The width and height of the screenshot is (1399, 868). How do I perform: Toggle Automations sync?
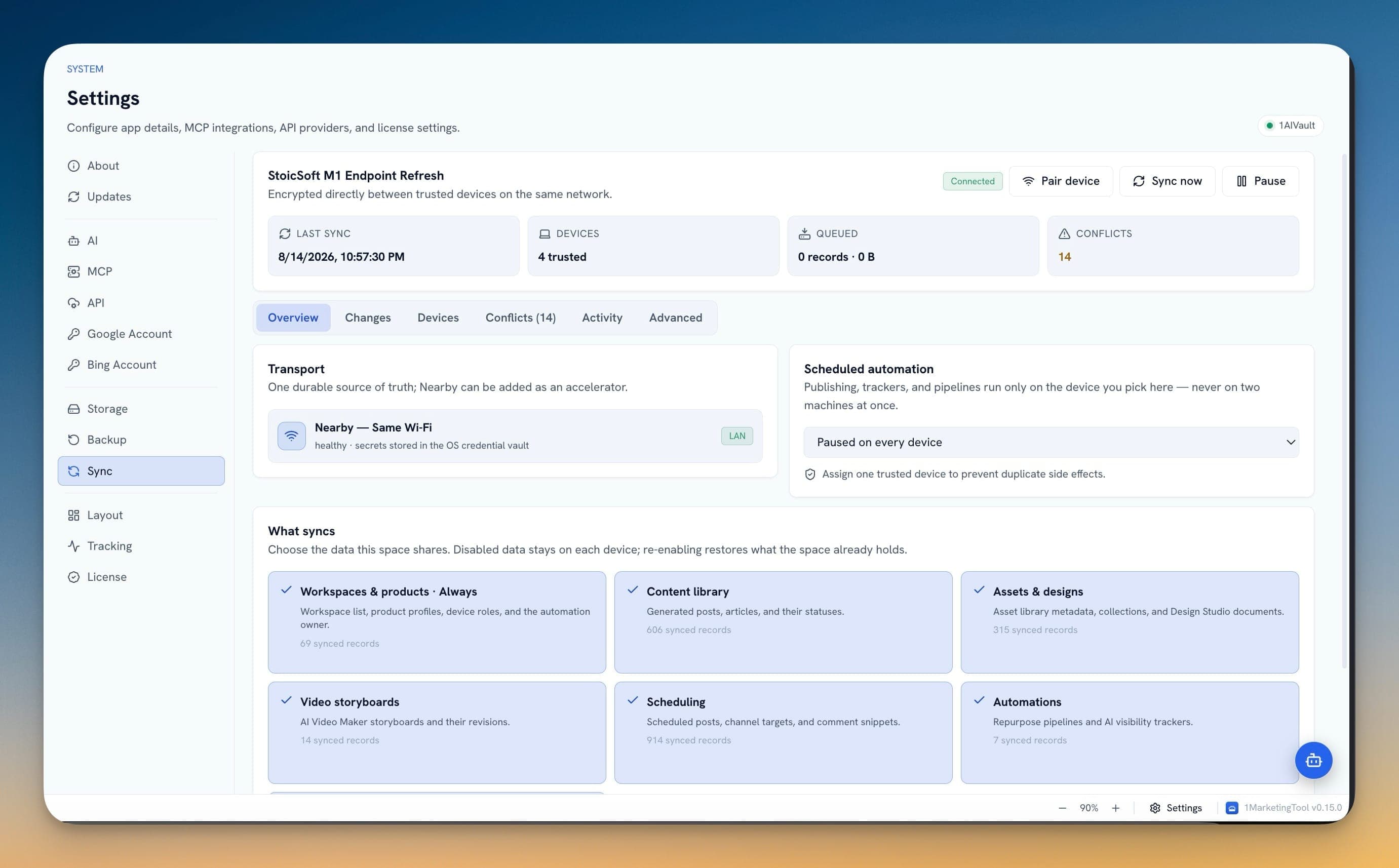[1130, 732]
